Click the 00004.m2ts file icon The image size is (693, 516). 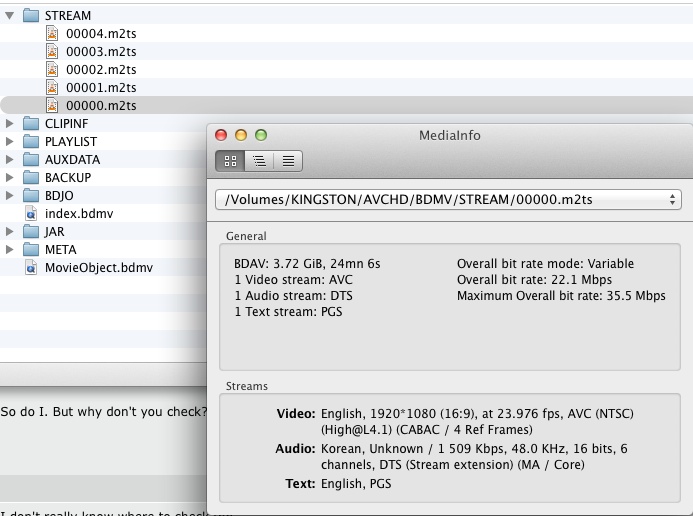click(x=53, y=34)
